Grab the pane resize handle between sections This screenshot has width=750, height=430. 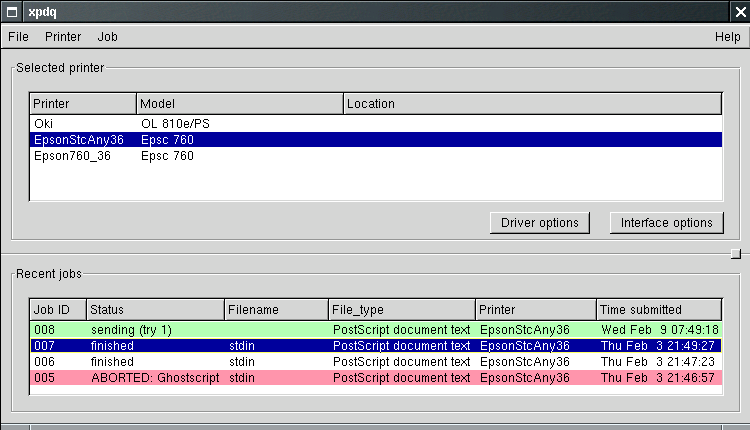tap(736, 253)
